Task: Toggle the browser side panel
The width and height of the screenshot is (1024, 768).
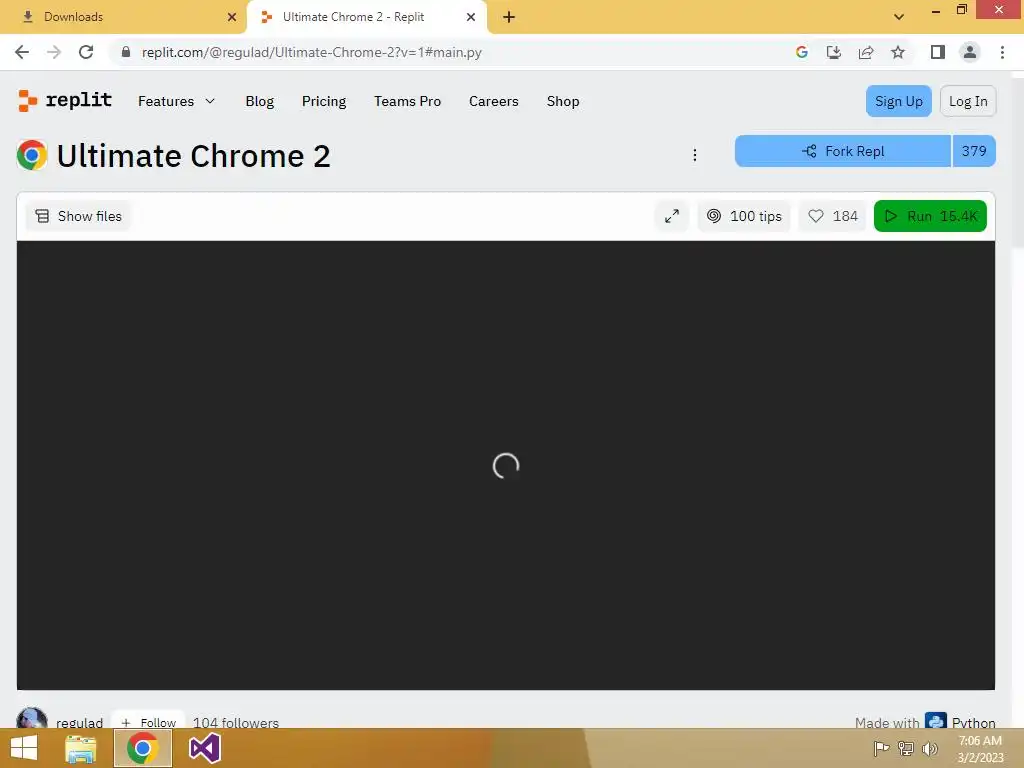Action: (938, 52)
